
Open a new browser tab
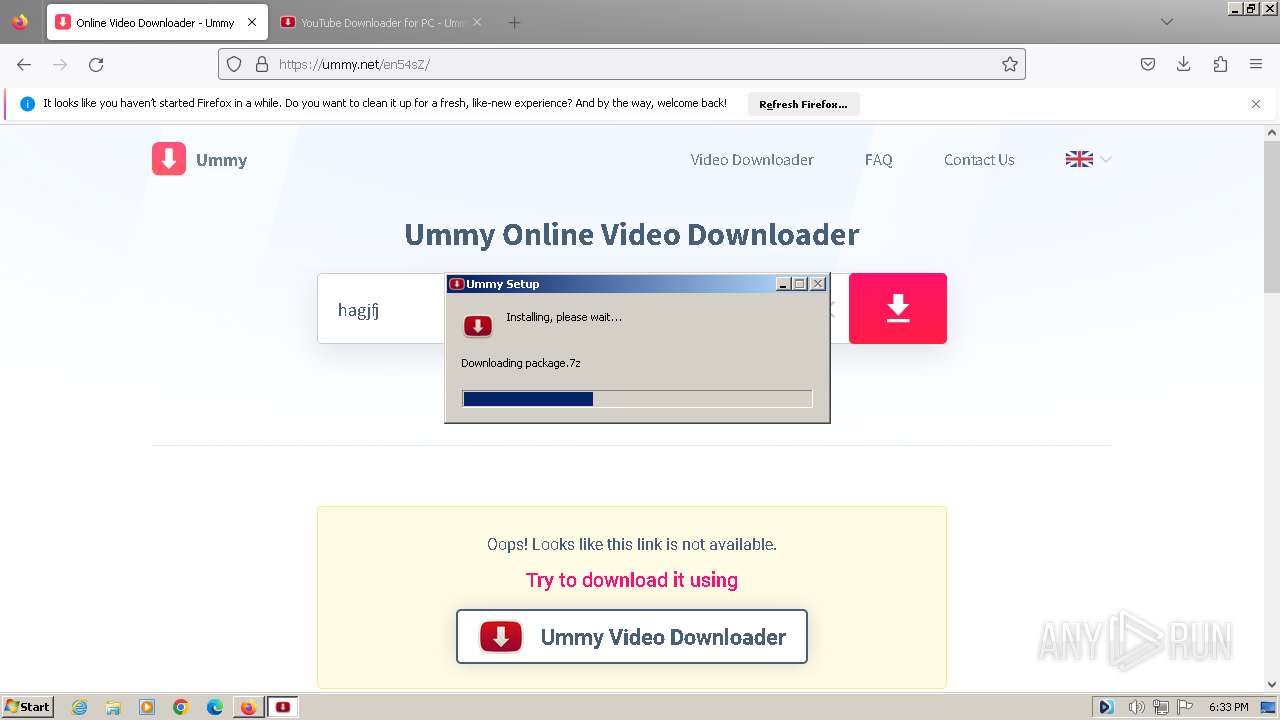click(x=514, y=22)
